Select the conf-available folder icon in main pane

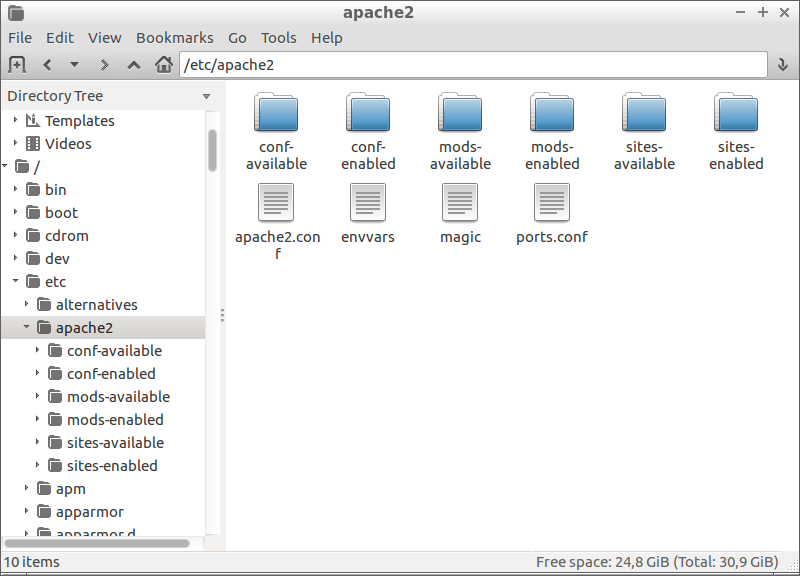tap(276, 112)
